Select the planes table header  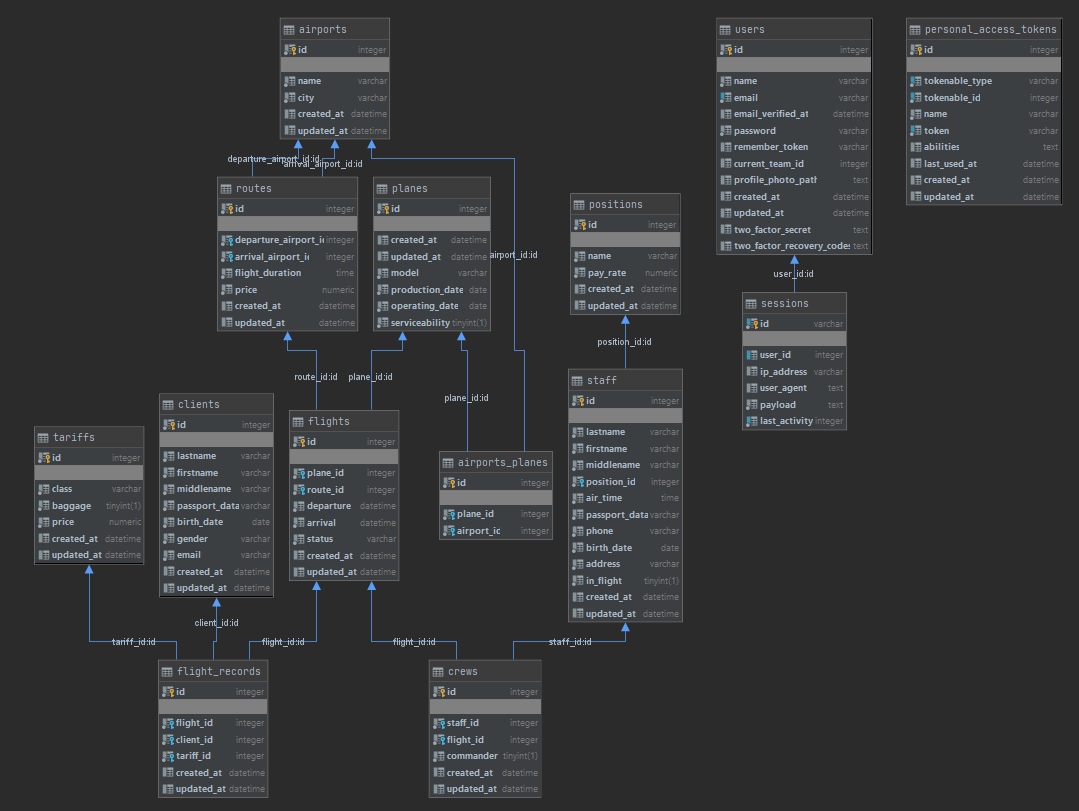tap(409, 188)
